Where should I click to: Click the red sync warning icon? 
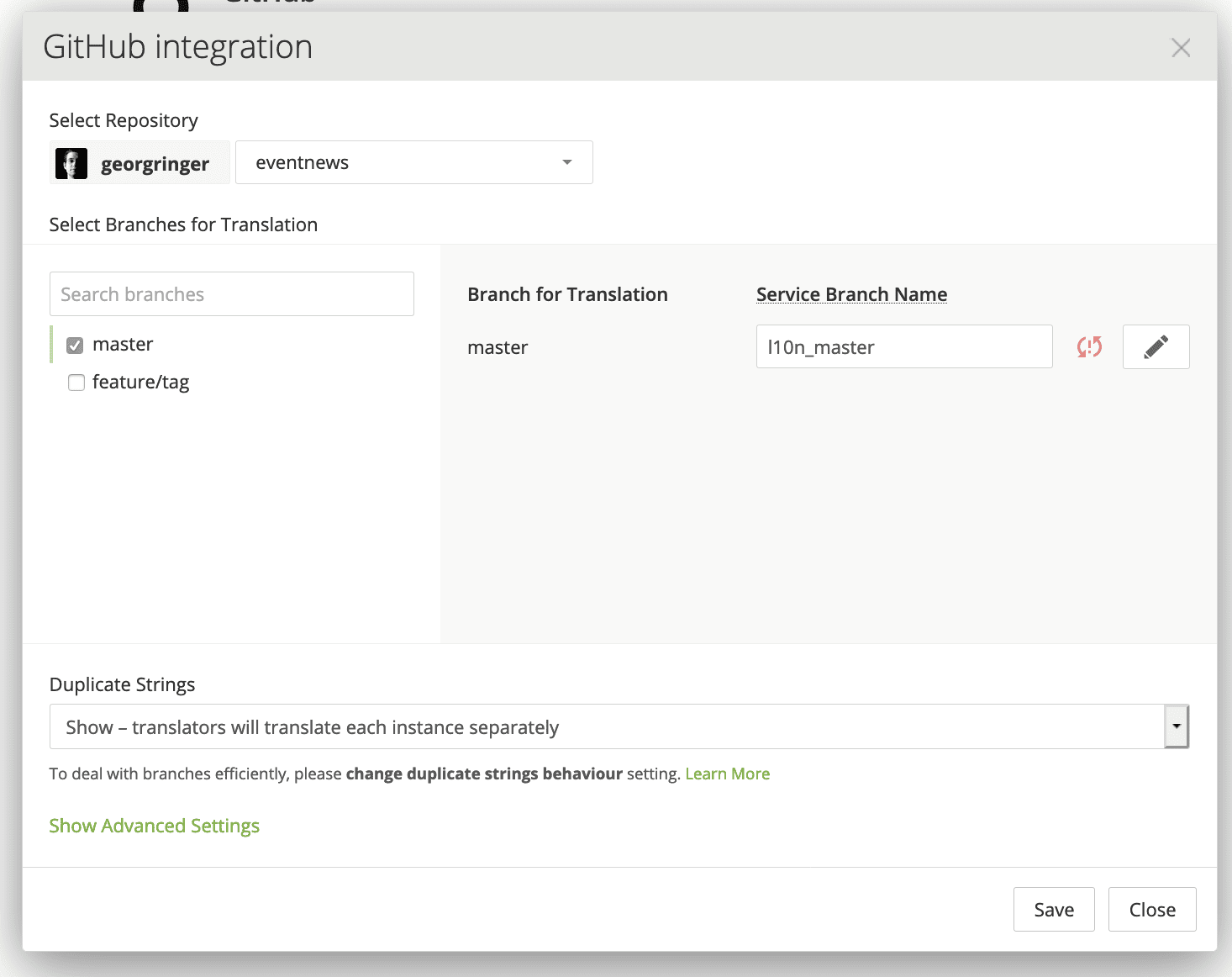coord(1089,346)
